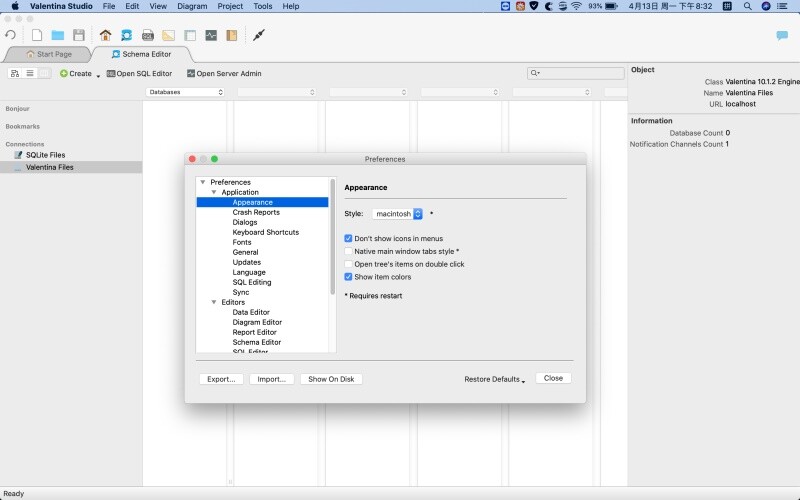800x500 pixels.
Task: Click the Schema Editor search input field
Action: (576, 73)
